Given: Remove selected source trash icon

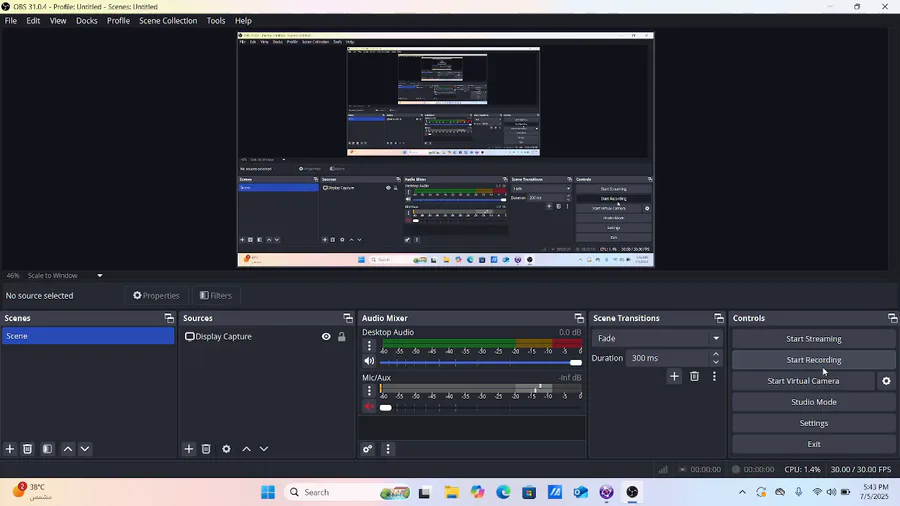Looking at the screenshot, I should point(206,449).
